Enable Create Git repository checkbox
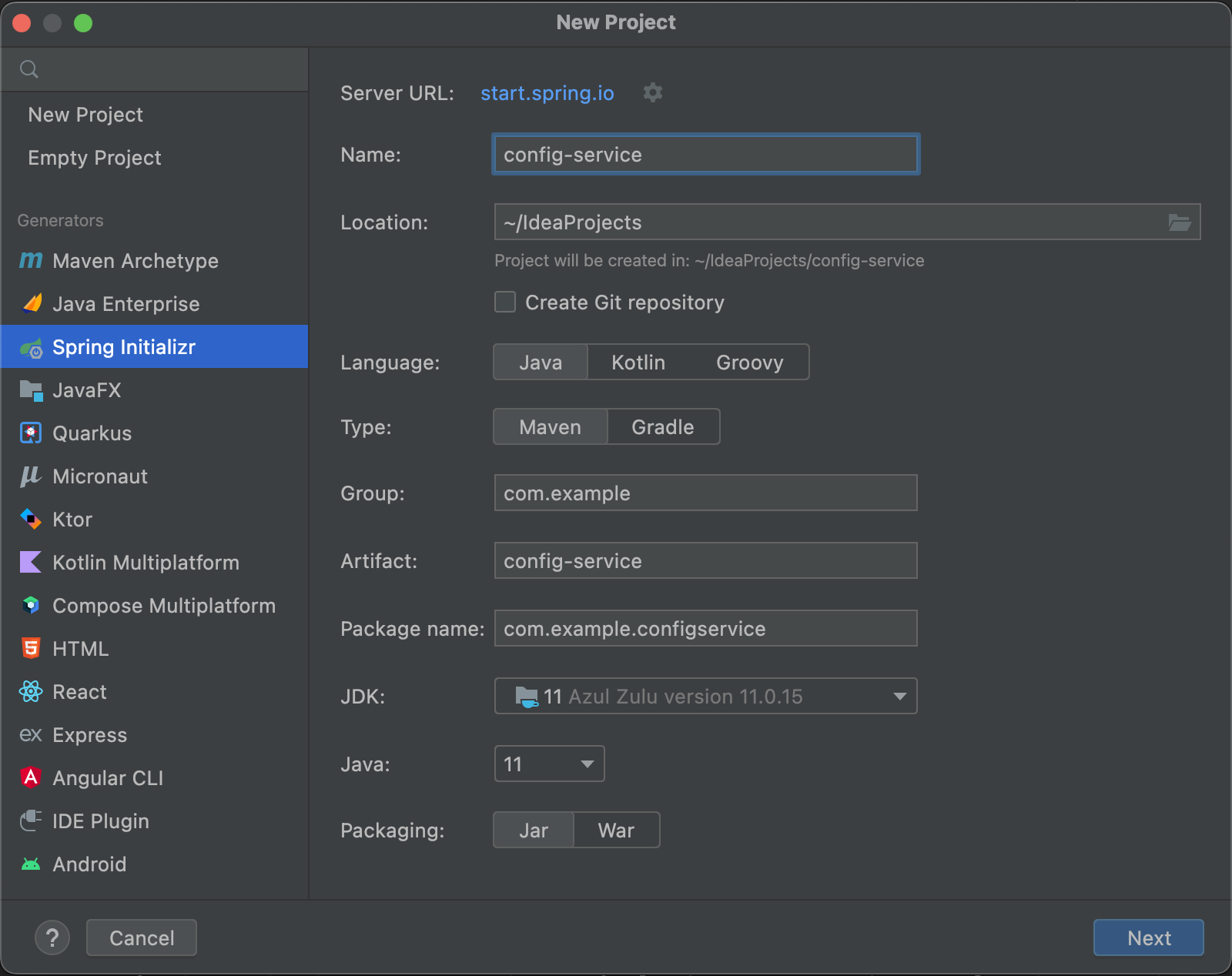Viewport: 1232px width, 976px height. pos(505,302)
